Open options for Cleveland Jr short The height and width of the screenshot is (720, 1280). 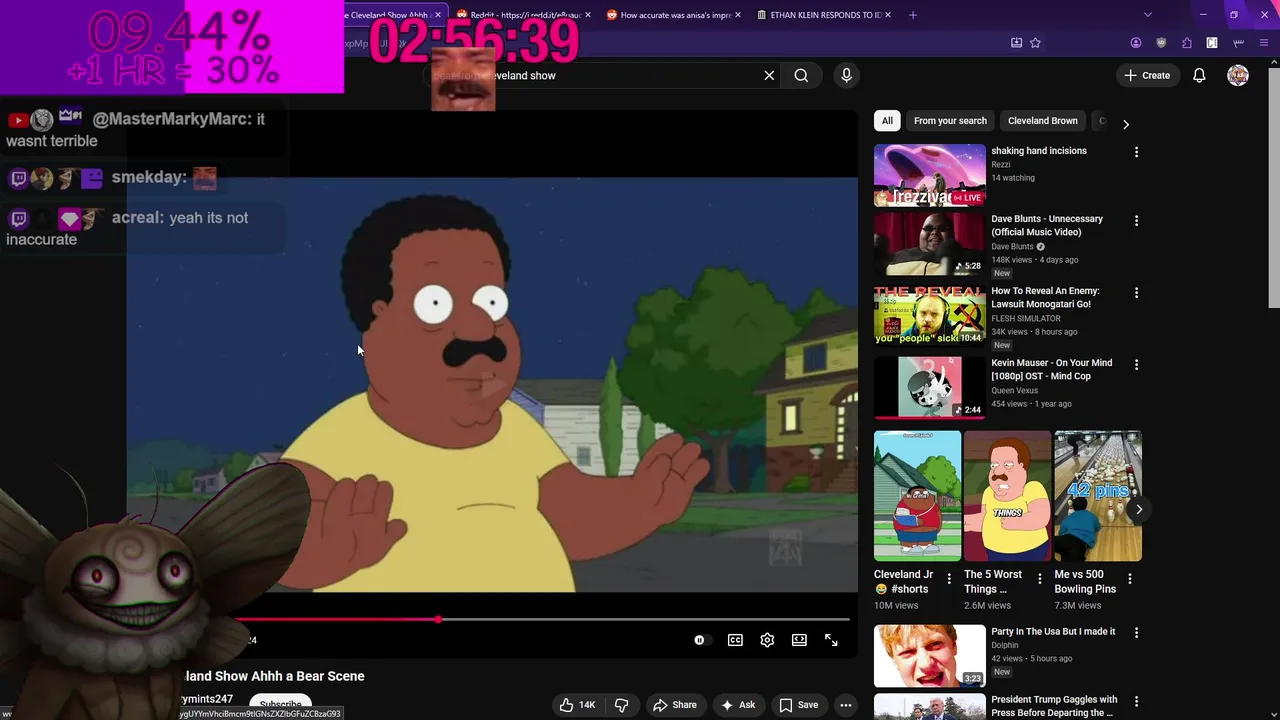coord(949,579)
